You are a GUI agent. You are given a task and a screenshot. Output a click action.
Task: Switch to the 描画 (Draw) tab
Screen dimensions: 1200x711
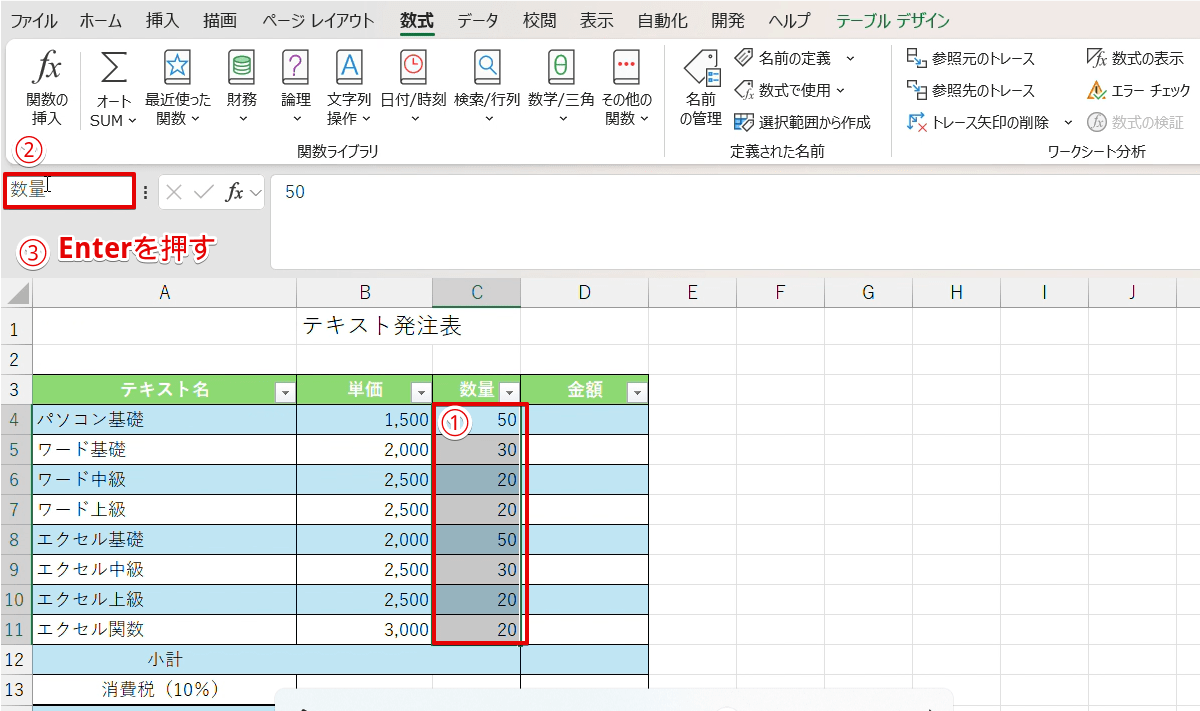(220, 20)
